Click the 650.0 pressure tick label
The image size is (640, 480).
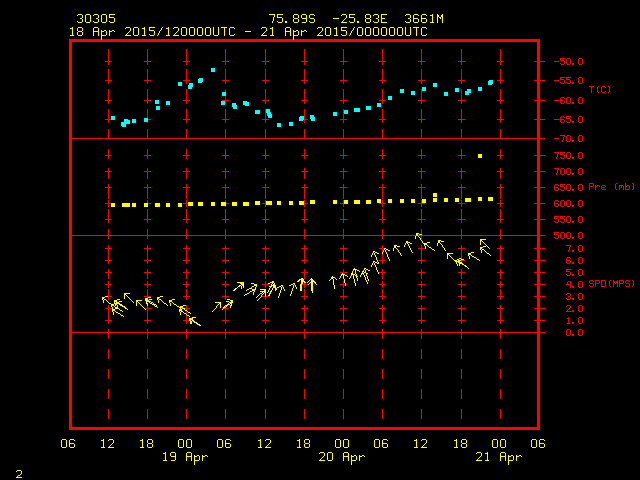click(569, 187)
